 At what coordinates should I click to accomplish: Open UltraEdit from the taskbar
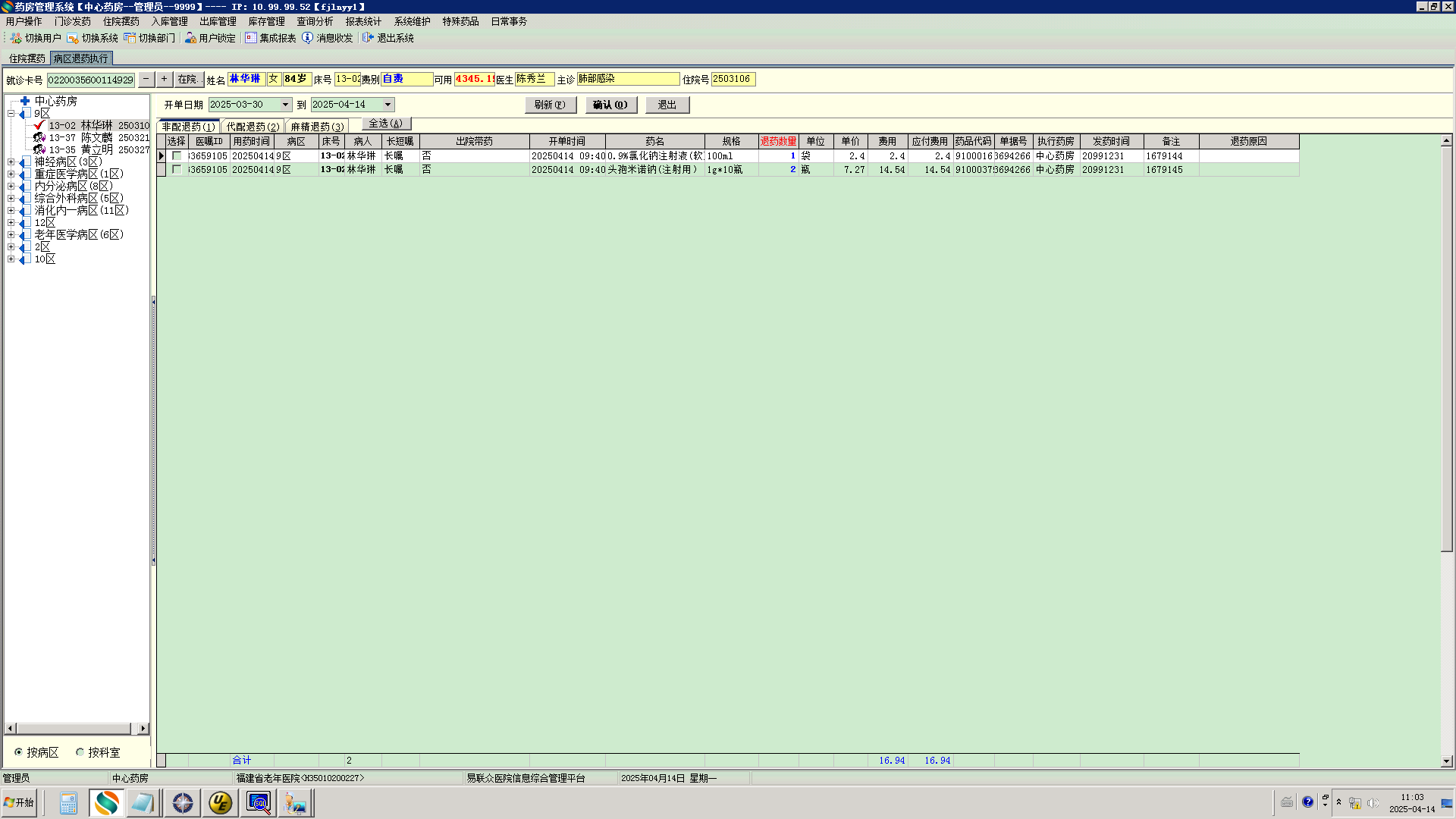coord(221,802)
